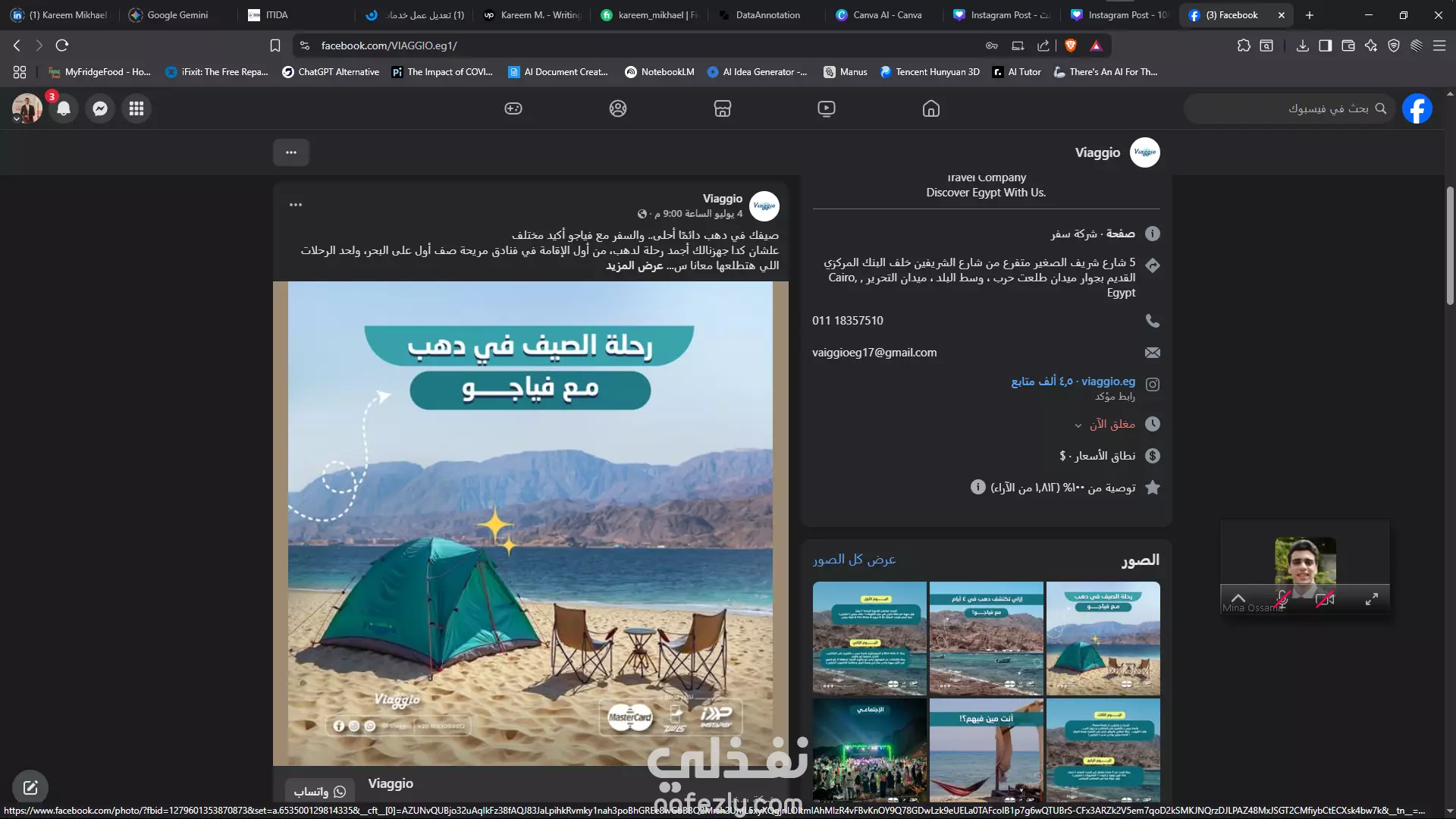This screenshot has height=819, width=1456.
Task: Open Brave wallet icon
Action: point(1348,45)
